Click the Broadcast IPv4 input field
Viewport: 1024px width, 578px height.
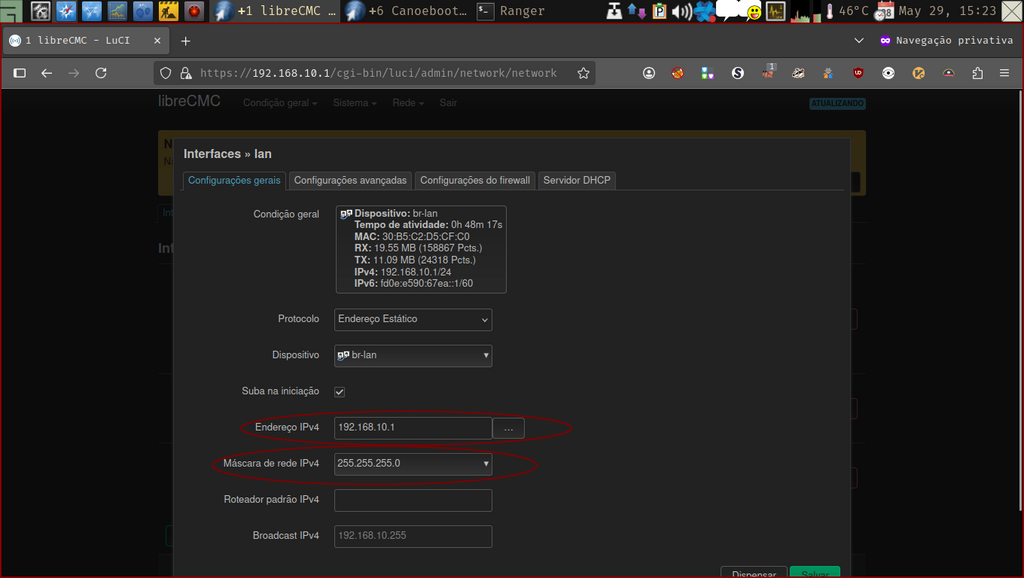tap(413, 536)
